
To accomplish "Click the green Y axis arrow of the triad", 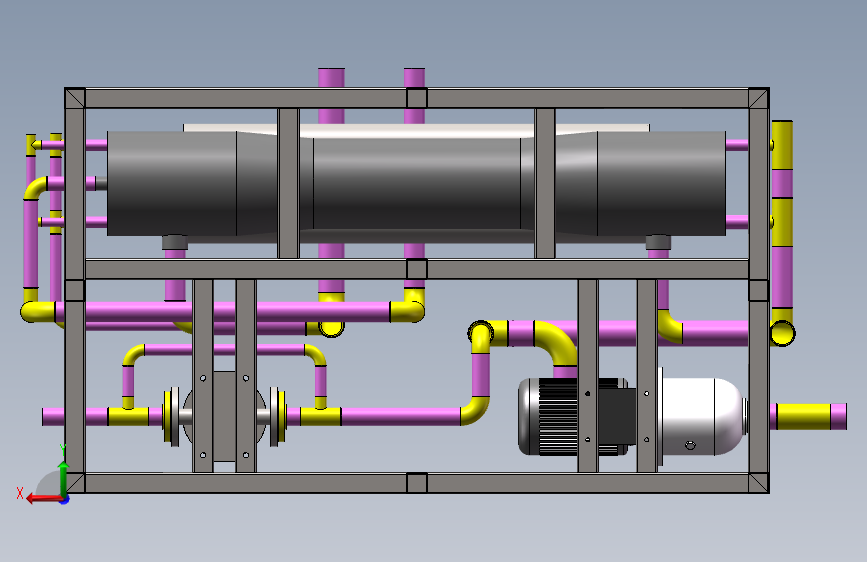I will tap(63, 478).
